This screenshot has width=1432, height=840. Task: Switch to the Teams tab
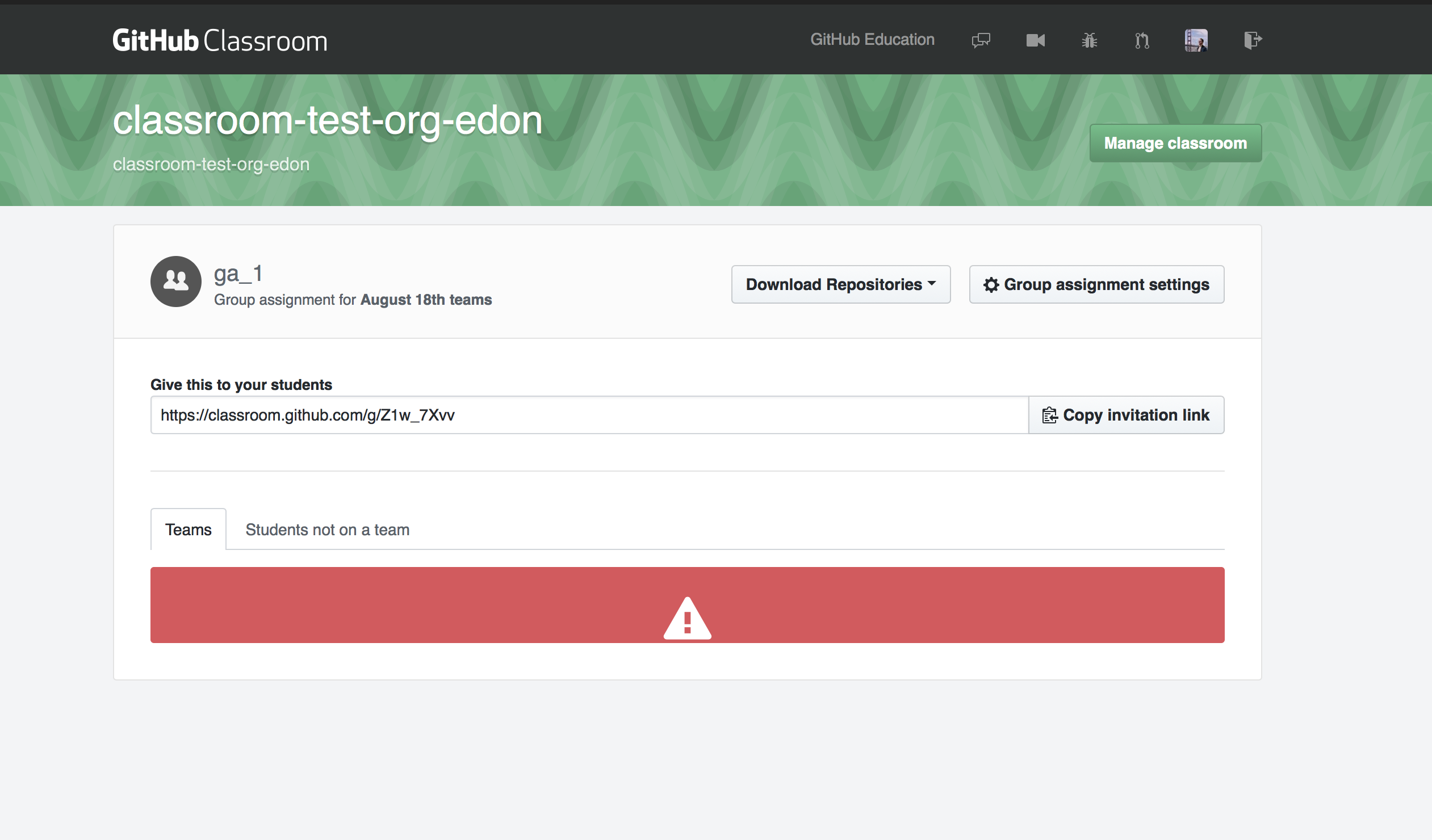tap(188, 529)
